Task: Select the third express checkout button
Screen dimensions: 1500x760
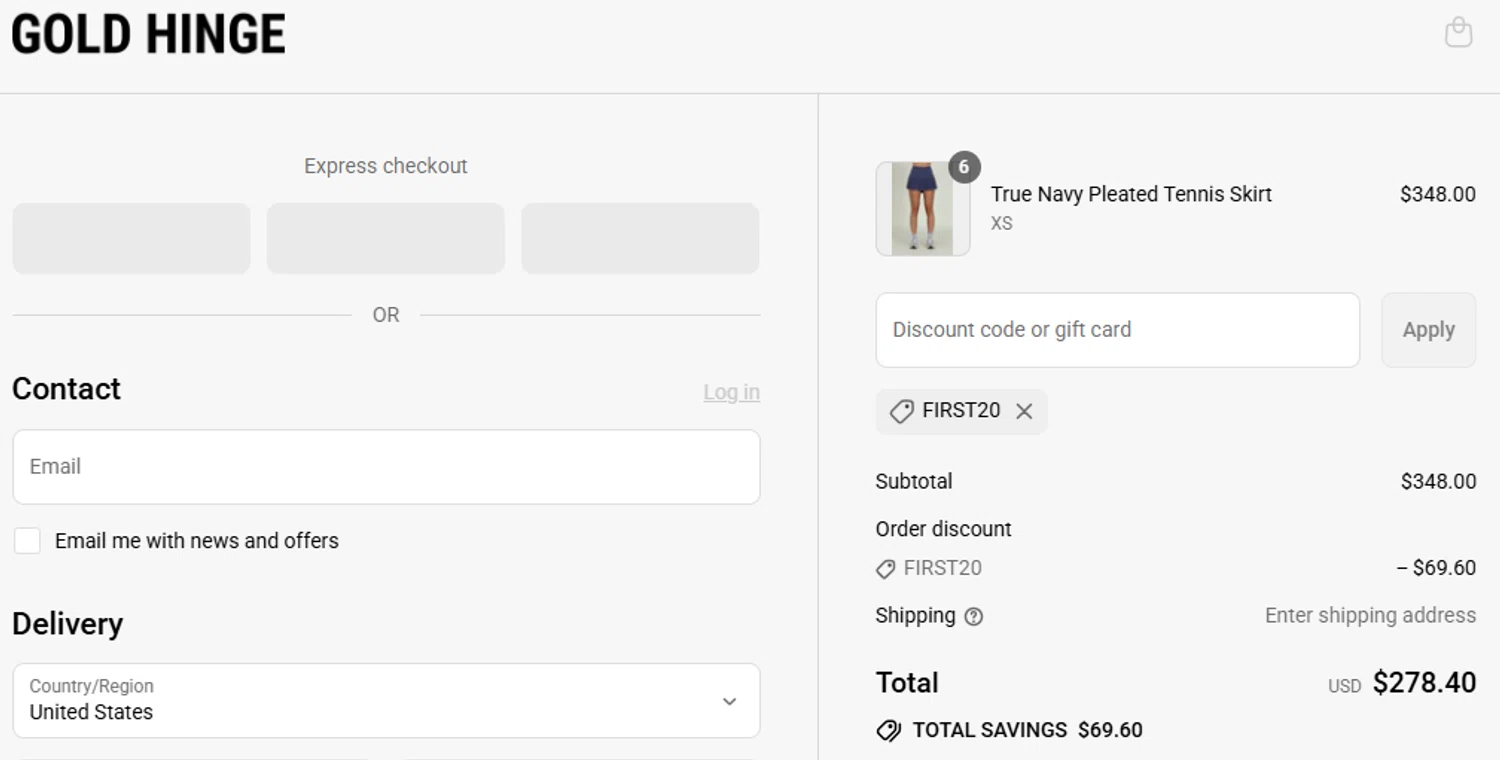Action: click(x=640, y=238)
